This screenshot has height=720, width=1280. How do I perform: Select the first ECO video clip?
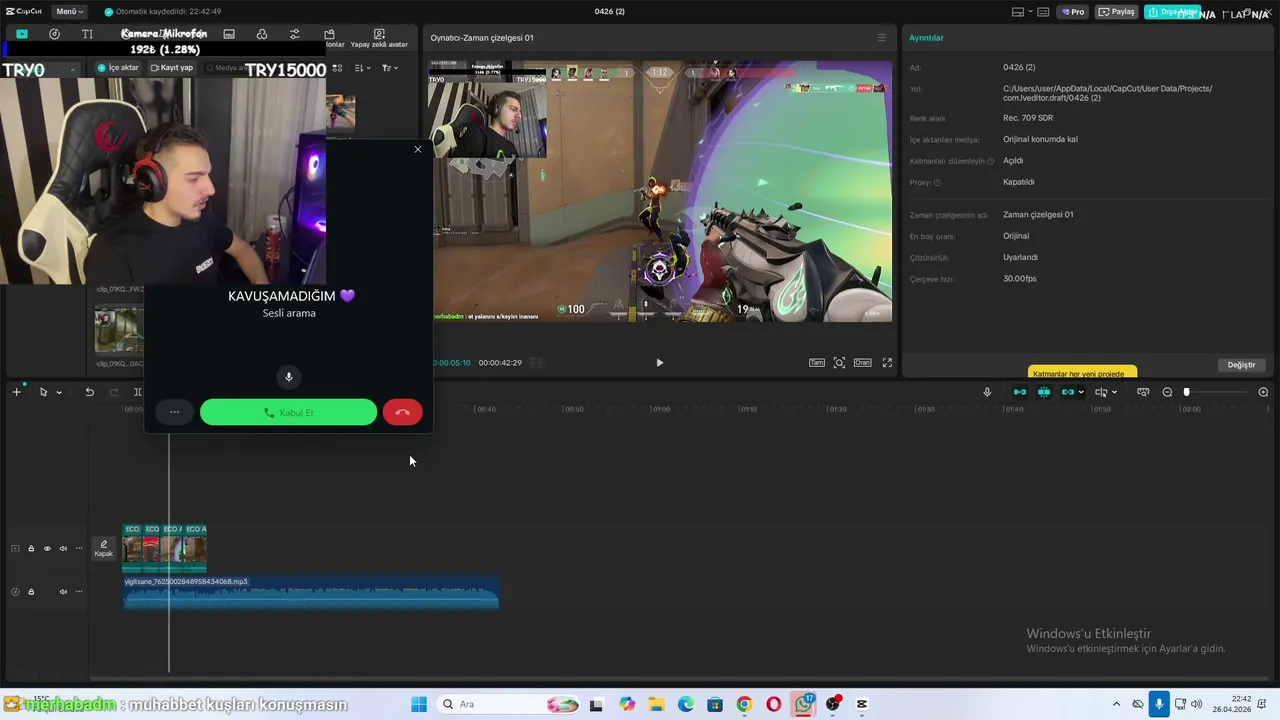132,548
